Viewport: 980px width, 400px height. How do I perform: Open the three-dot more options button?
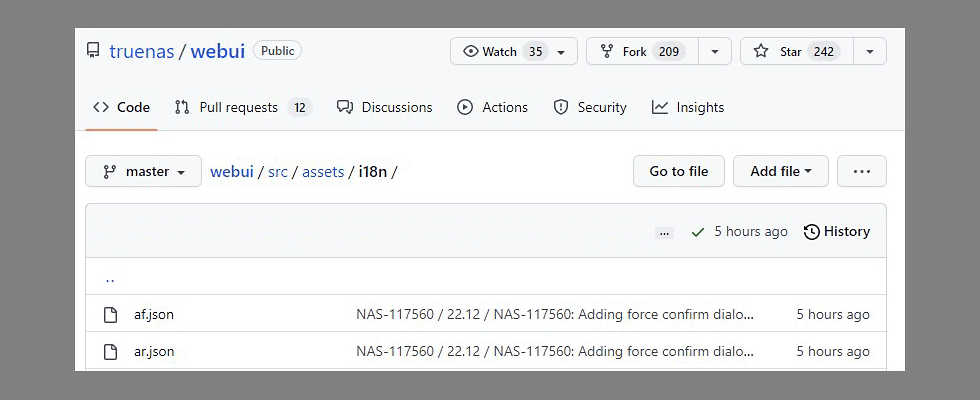tap(861, 171)
